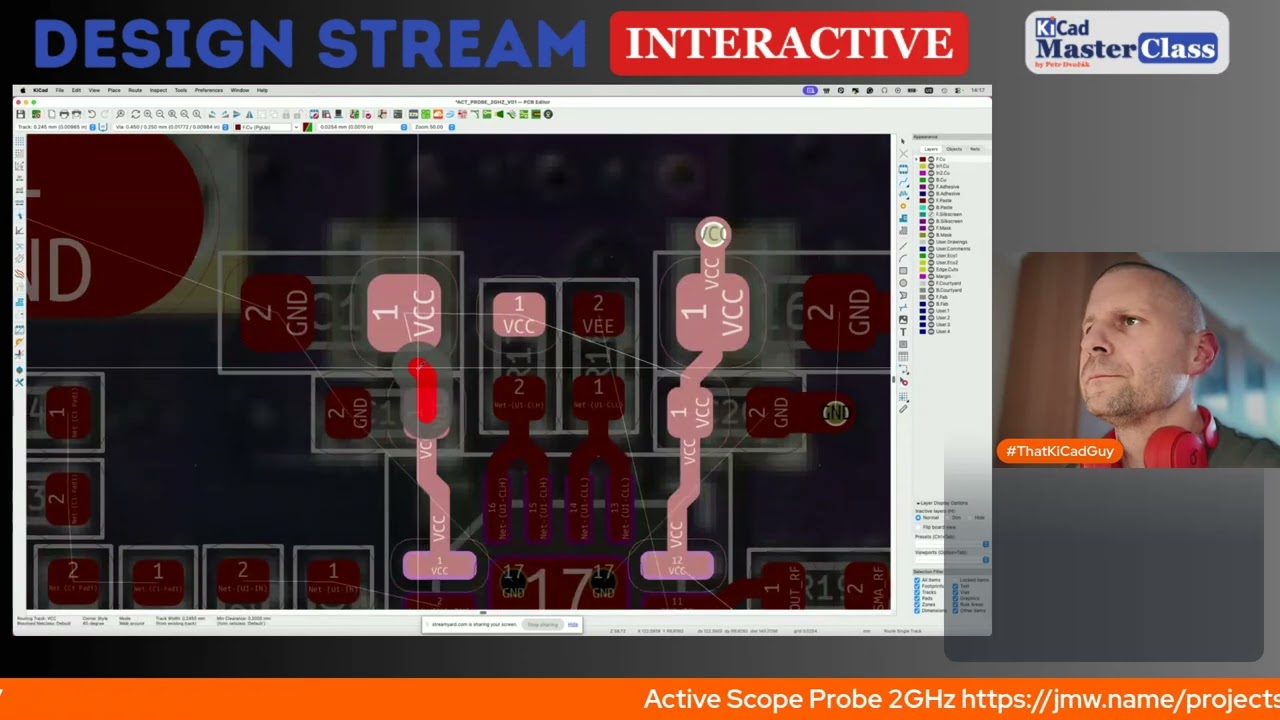
Task: Select the Add text tool
Action: (x=903, y=332)
